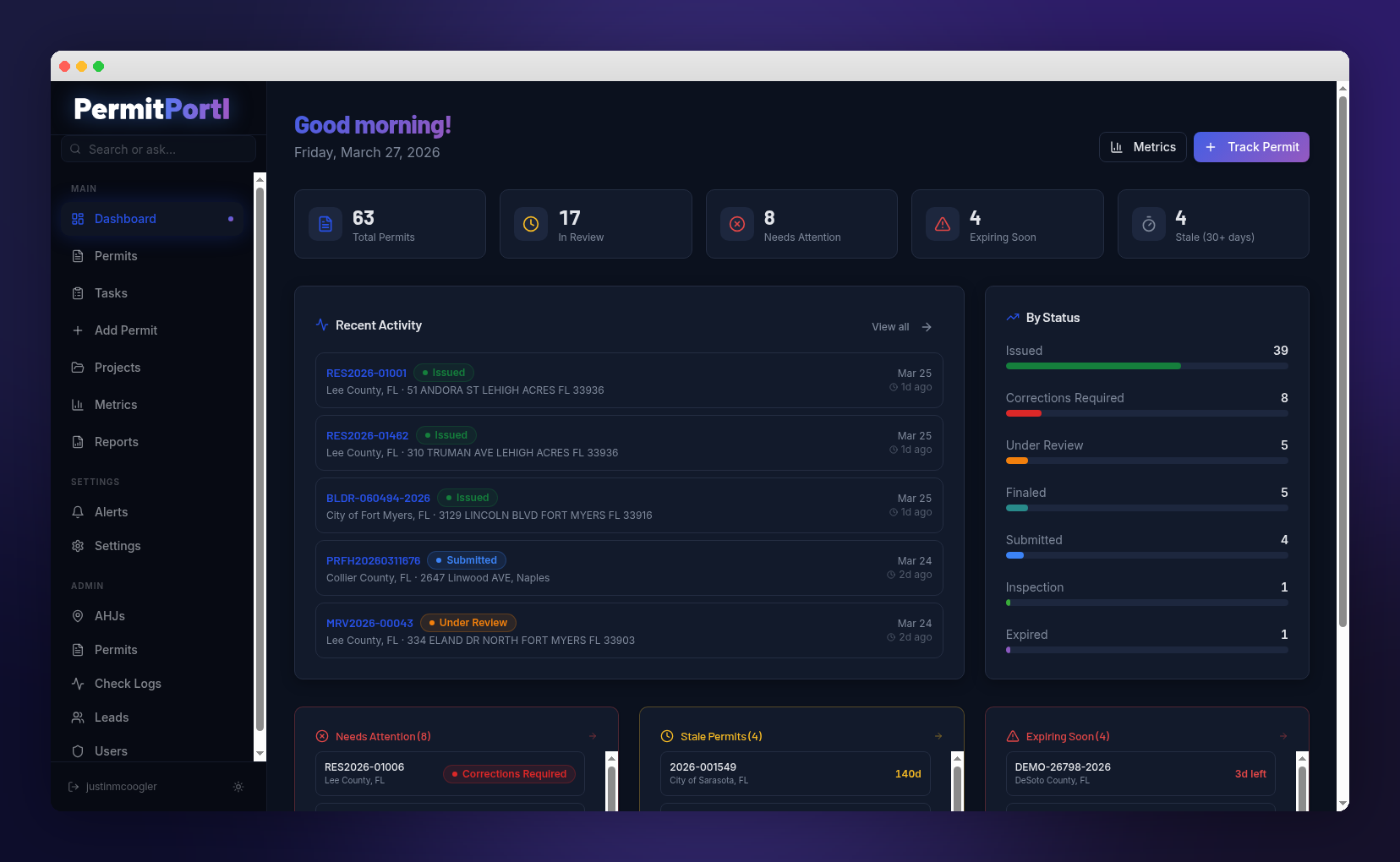Open expiring permit DEMO-26798-2026
Image resolution: width=1400 pixels, height=862 pixels.
[x=1140, y=773]
